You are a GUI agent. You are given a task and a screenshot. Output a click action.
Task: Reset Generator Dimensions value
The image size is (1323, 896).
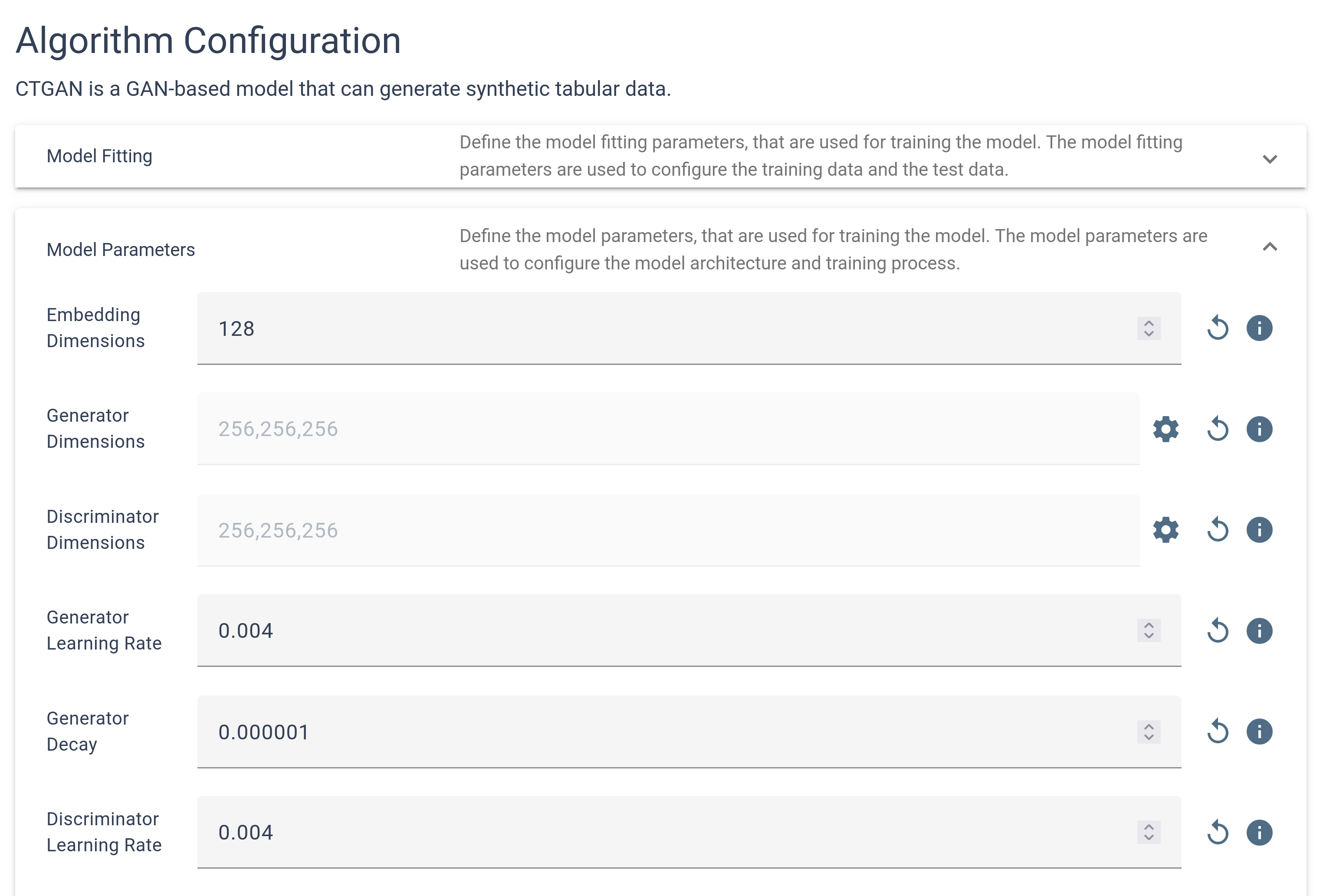[1218, 429]
